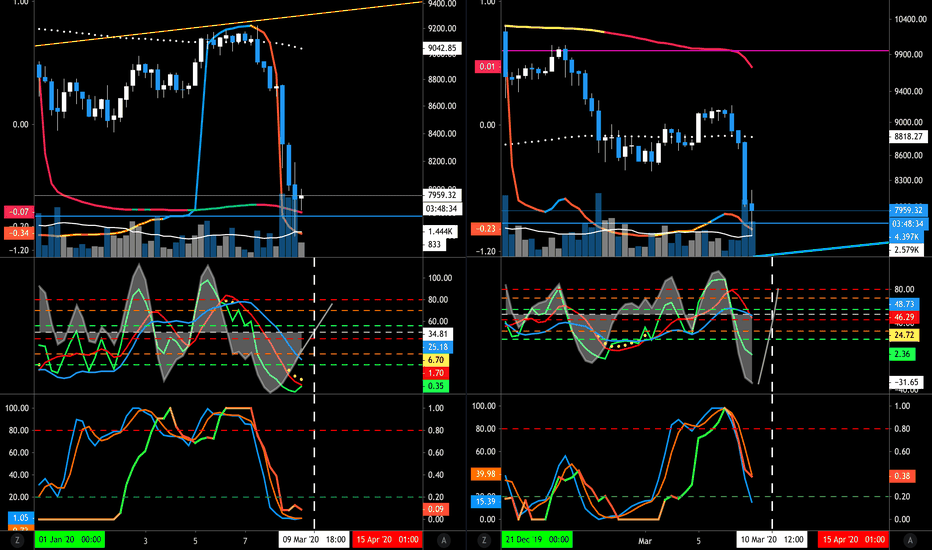Click 8800.00 price axis tick
932x550 pixels.
coord(442,80)
